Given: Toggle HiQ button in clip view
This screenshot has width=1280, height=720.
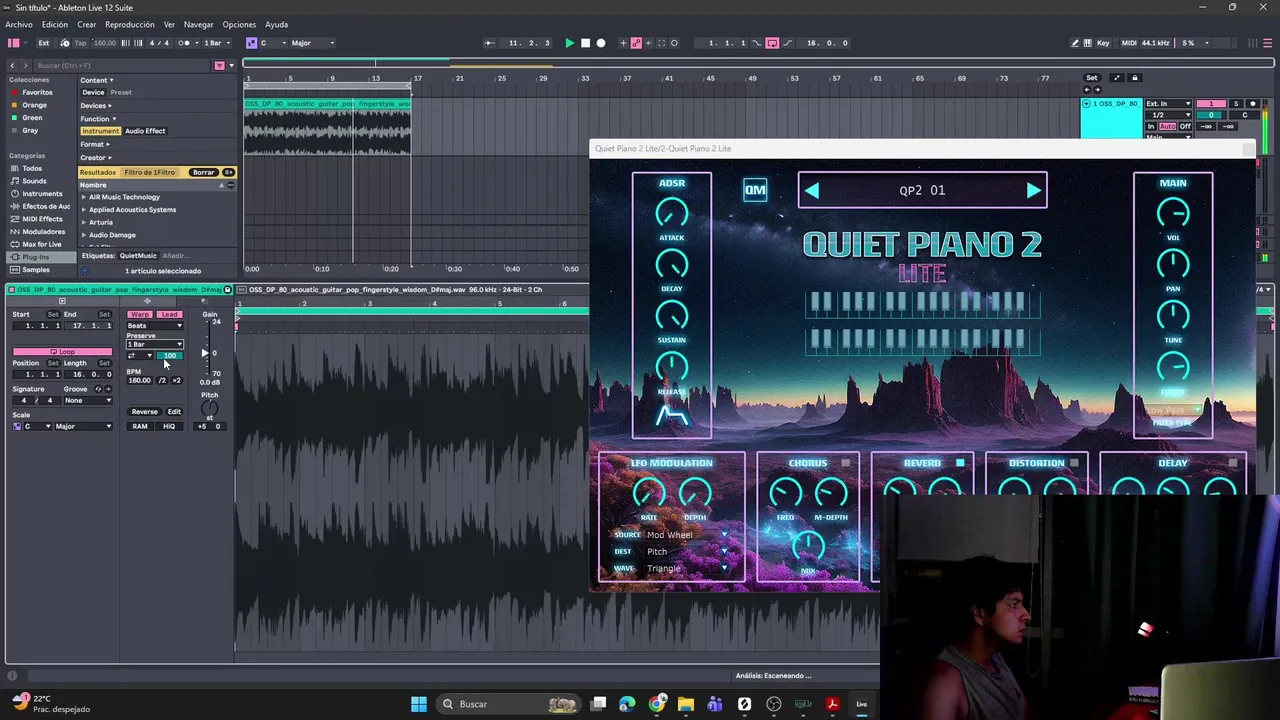Looking at the screenshot, I should point(169,426).
